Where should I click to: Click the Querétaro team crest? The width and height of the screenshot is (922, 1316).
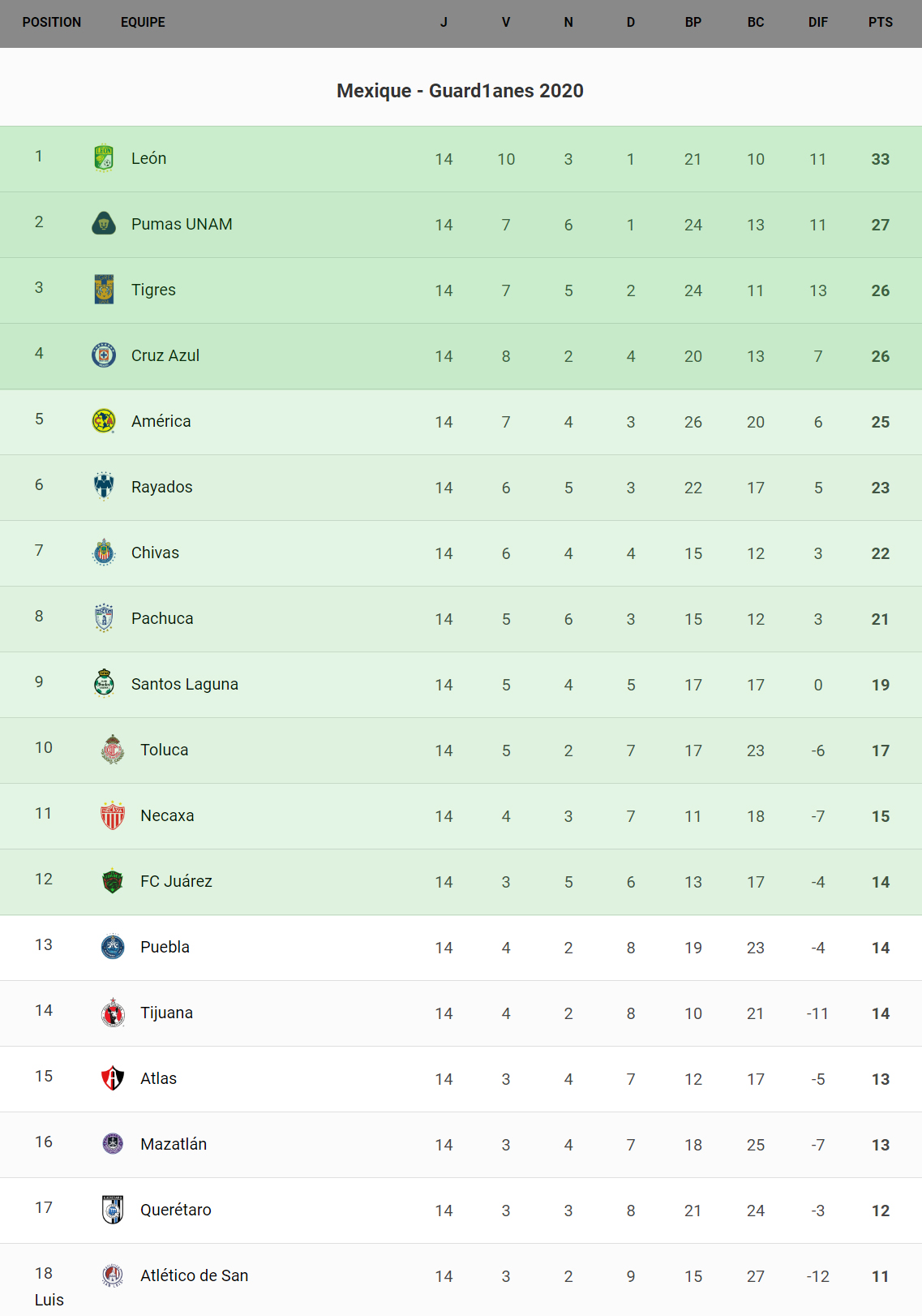pyautogui.click(x=113, y=1210)
